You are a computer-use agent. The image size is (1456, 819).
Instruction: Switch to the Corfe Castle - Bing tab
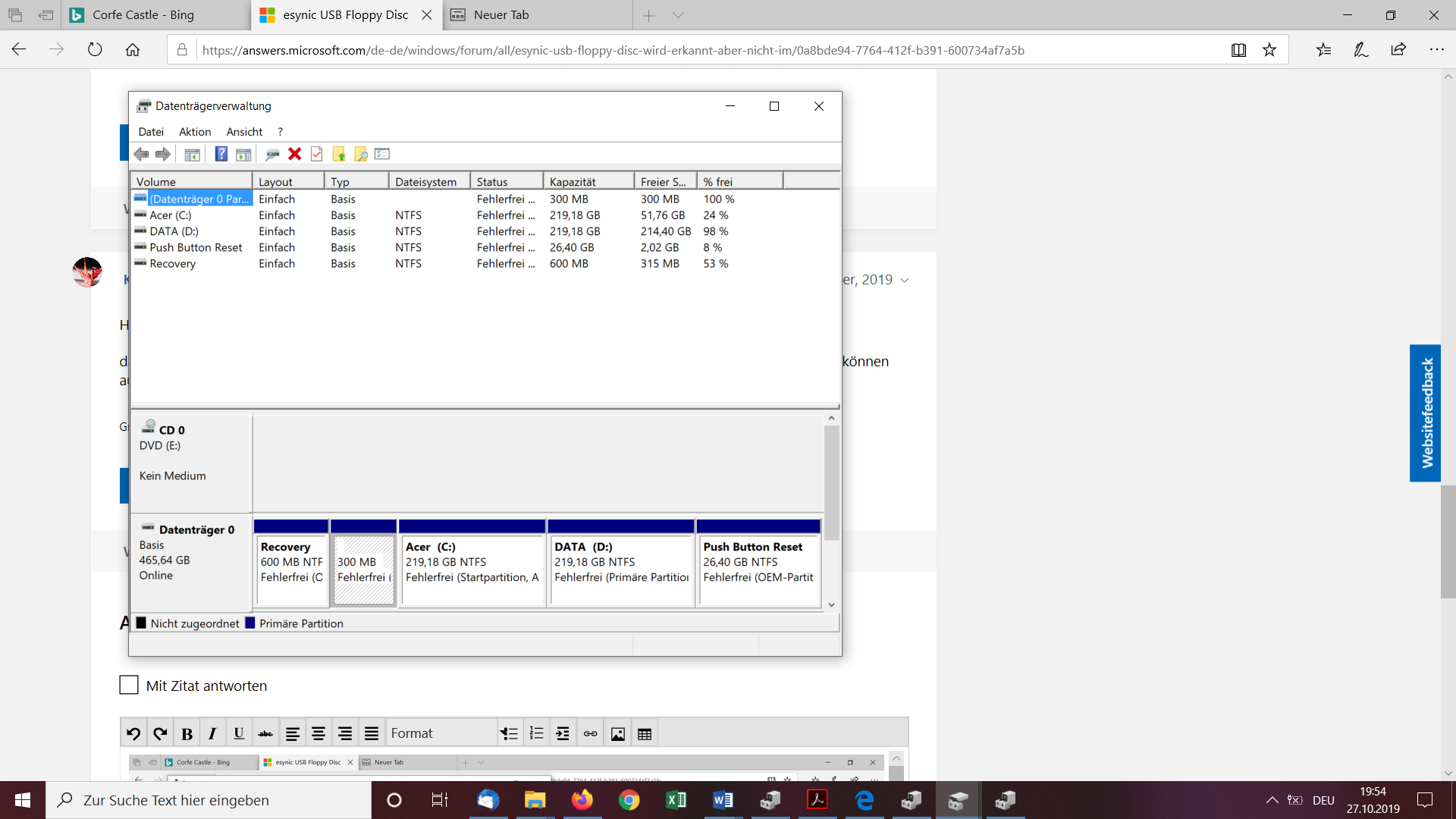click(x=144, y=15)
